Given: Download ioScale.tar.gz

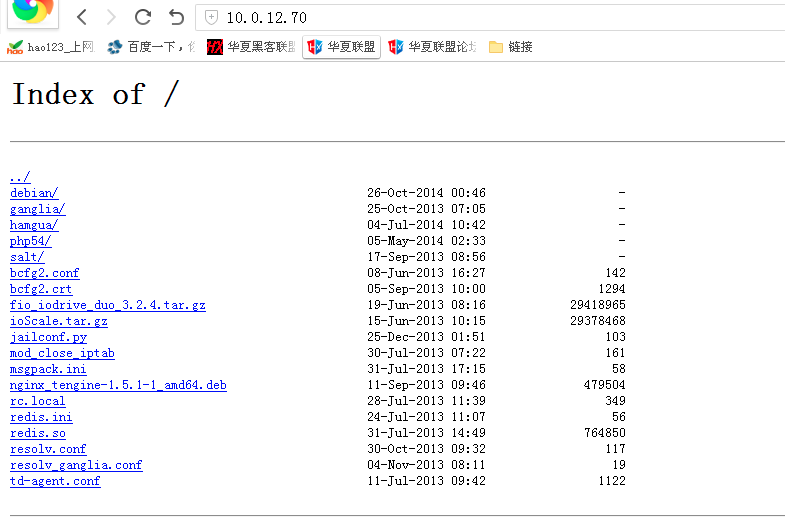Looking at the screenshot, I should (x=59, y=321).
